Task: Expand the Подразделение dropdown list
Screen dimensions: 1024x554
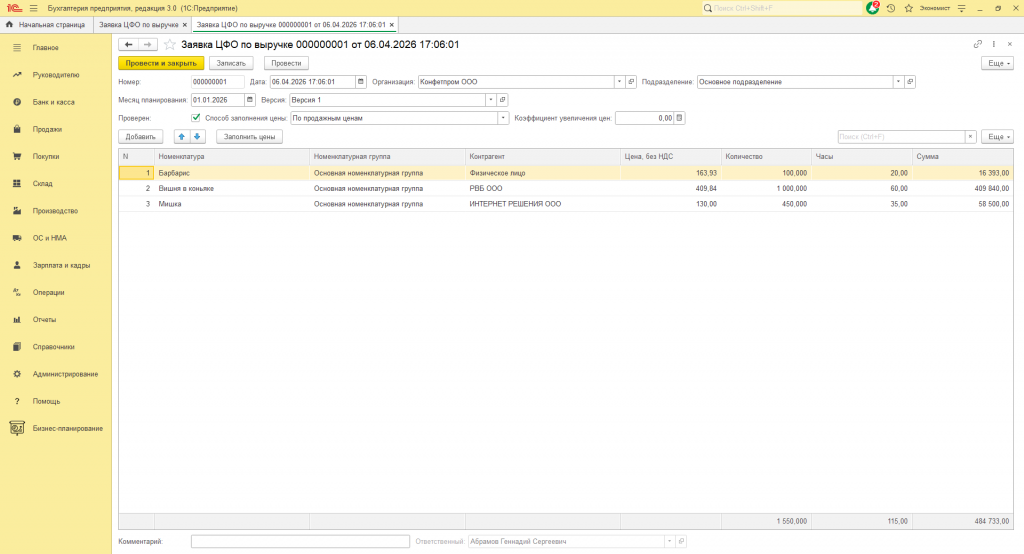Action: point(898,82)
